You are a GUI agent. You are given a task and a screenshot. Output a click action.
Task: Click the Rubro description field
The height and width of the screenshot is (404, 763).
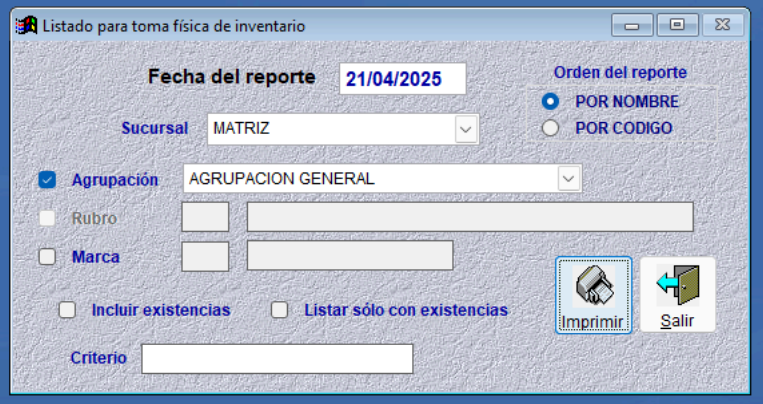(x=470, y=217)
